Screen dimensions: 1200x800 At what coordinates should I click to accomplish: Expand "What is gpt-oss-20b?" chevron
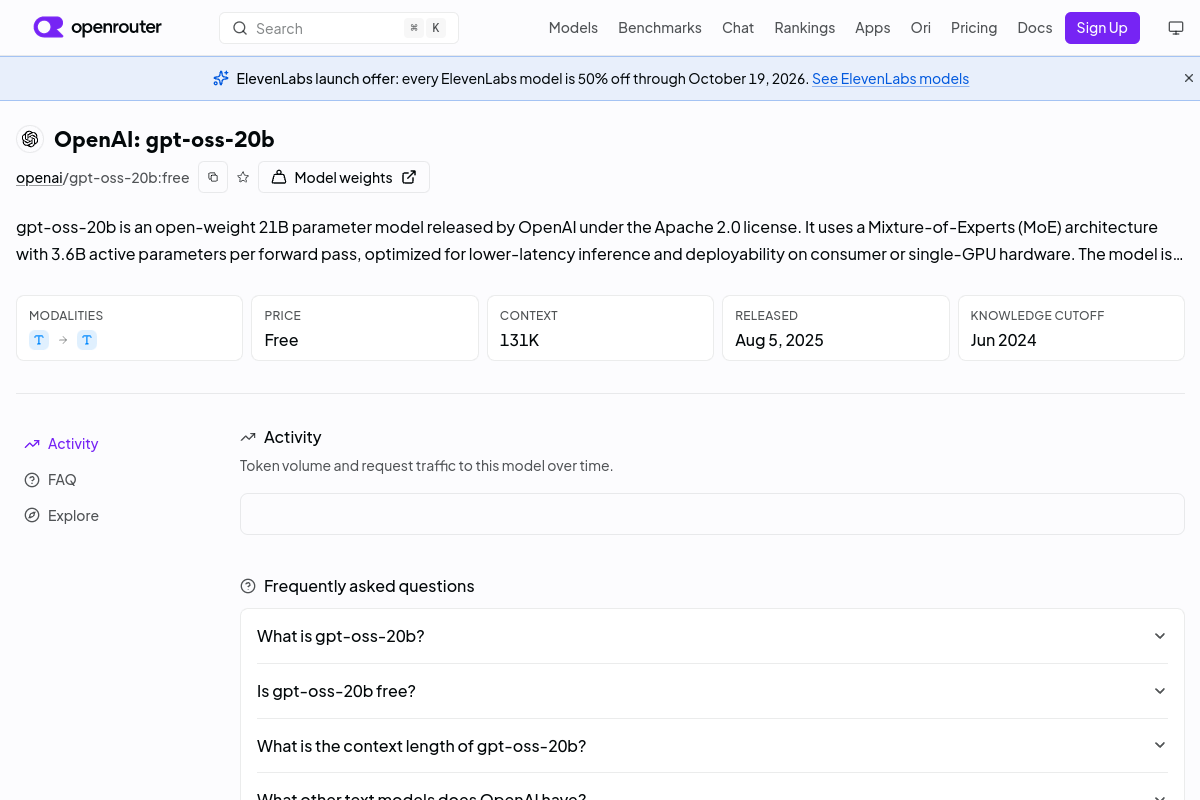coord(1160,636)
